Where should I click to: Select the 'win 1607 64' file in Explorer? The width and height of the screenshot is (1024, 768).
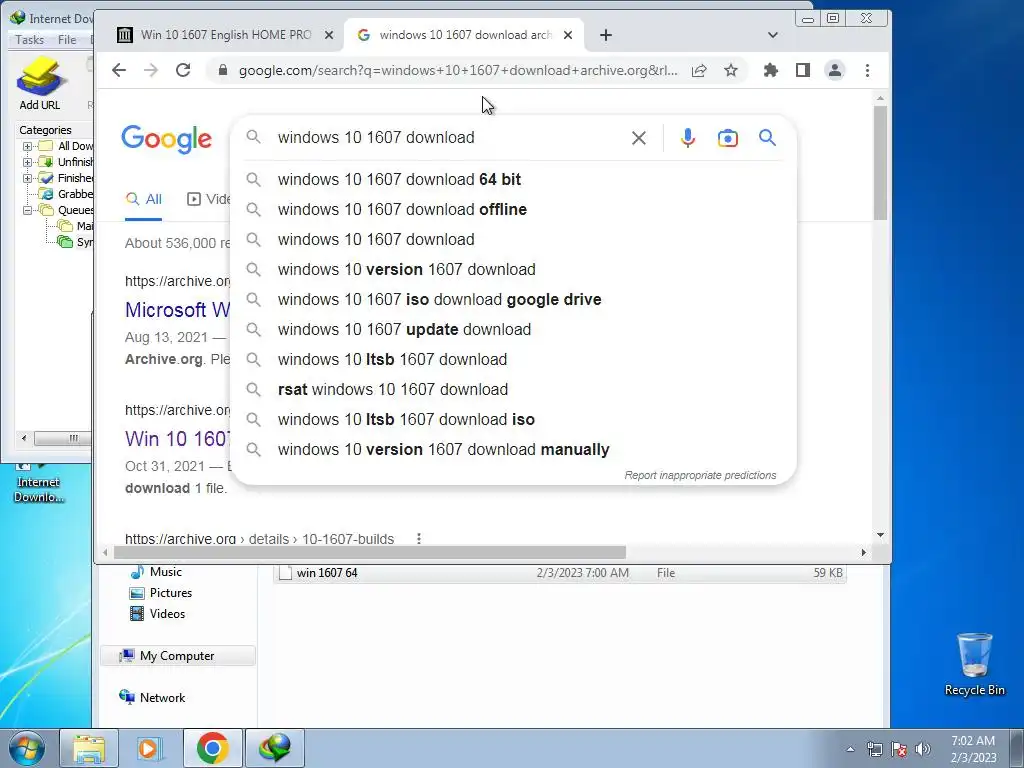(x=560, y=573)
